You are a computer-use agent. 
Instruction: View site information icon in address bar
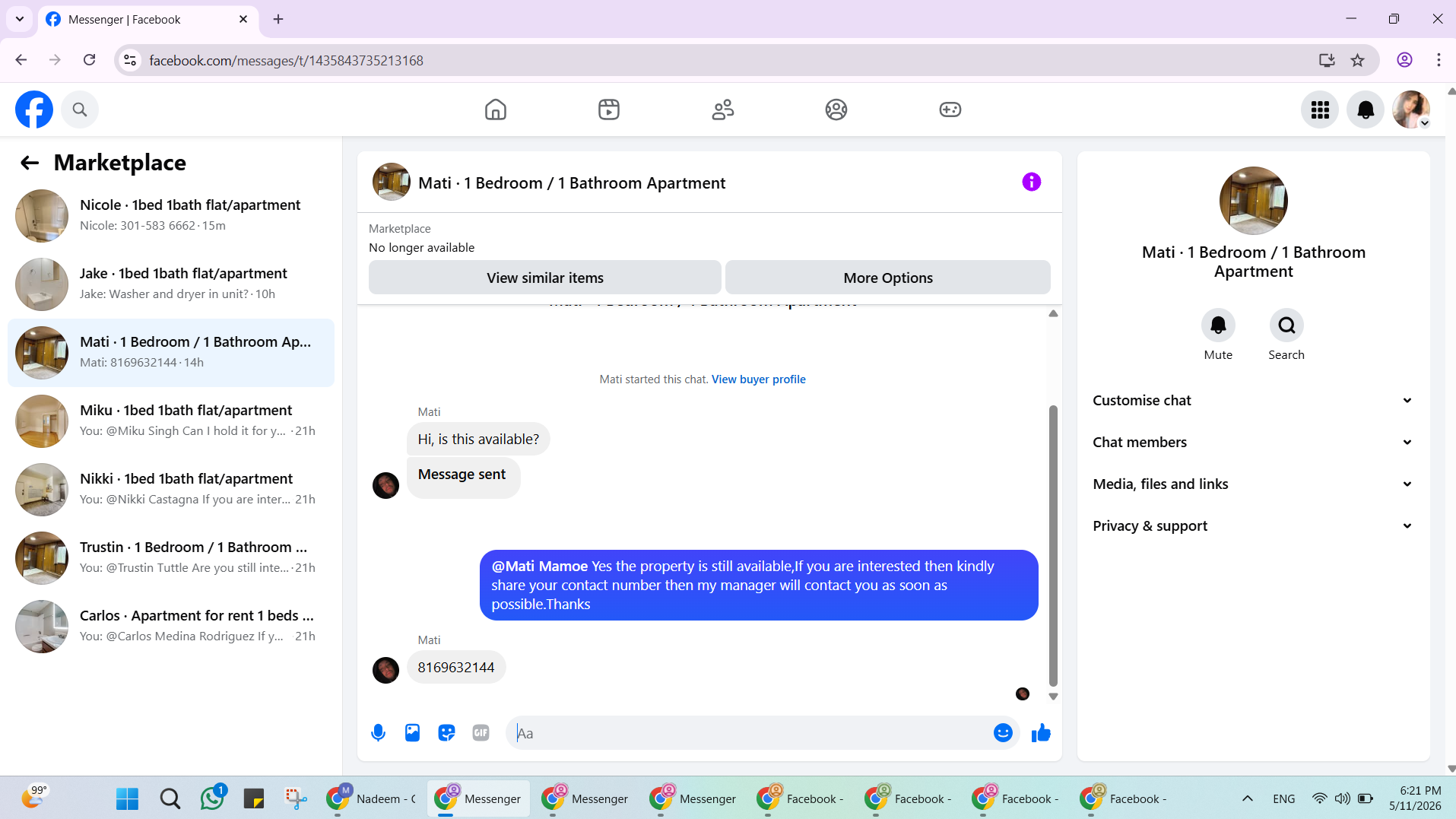pos(131,60)
